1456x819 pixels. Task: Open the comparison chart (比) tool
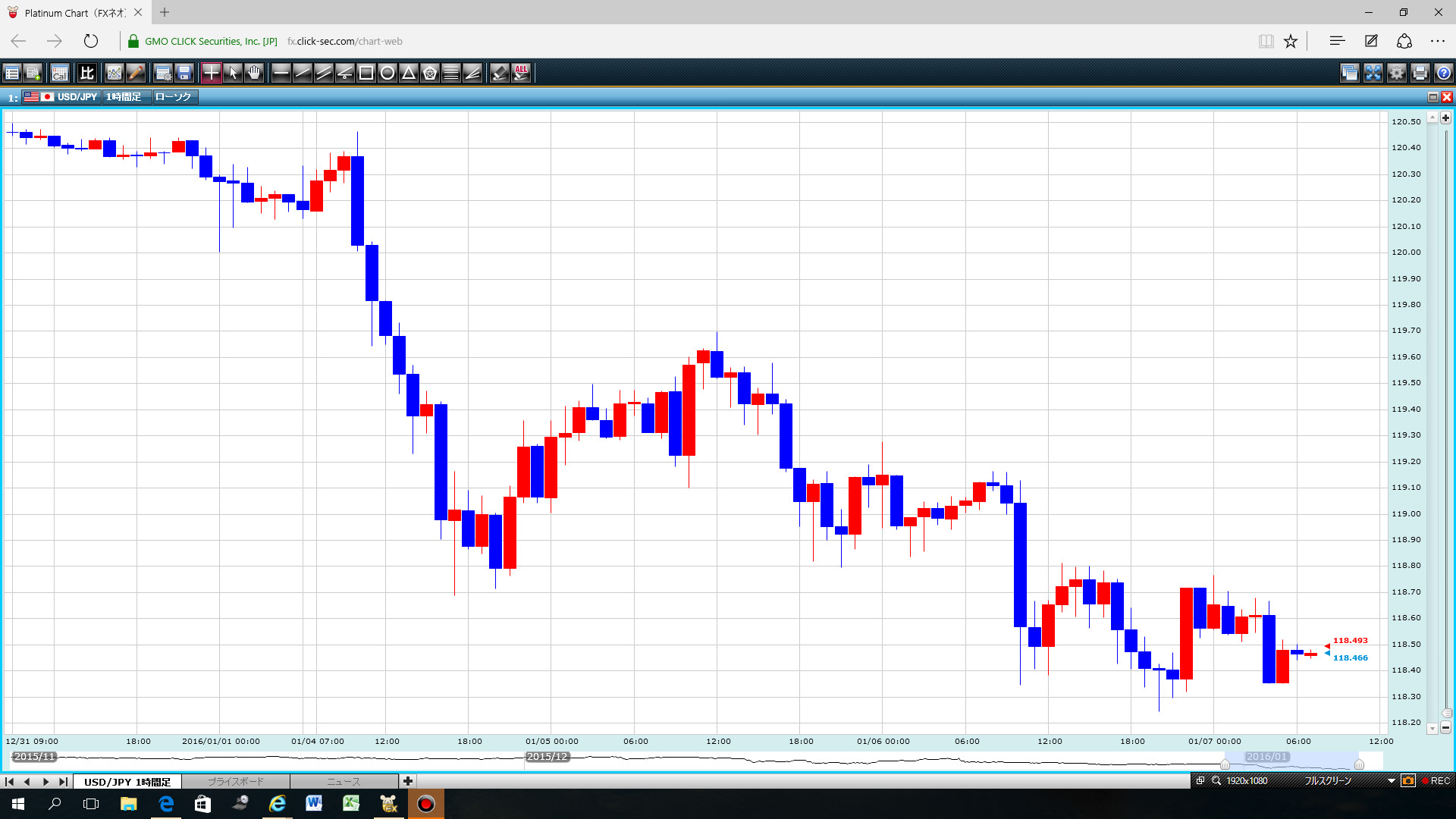[x=87, y=73]
